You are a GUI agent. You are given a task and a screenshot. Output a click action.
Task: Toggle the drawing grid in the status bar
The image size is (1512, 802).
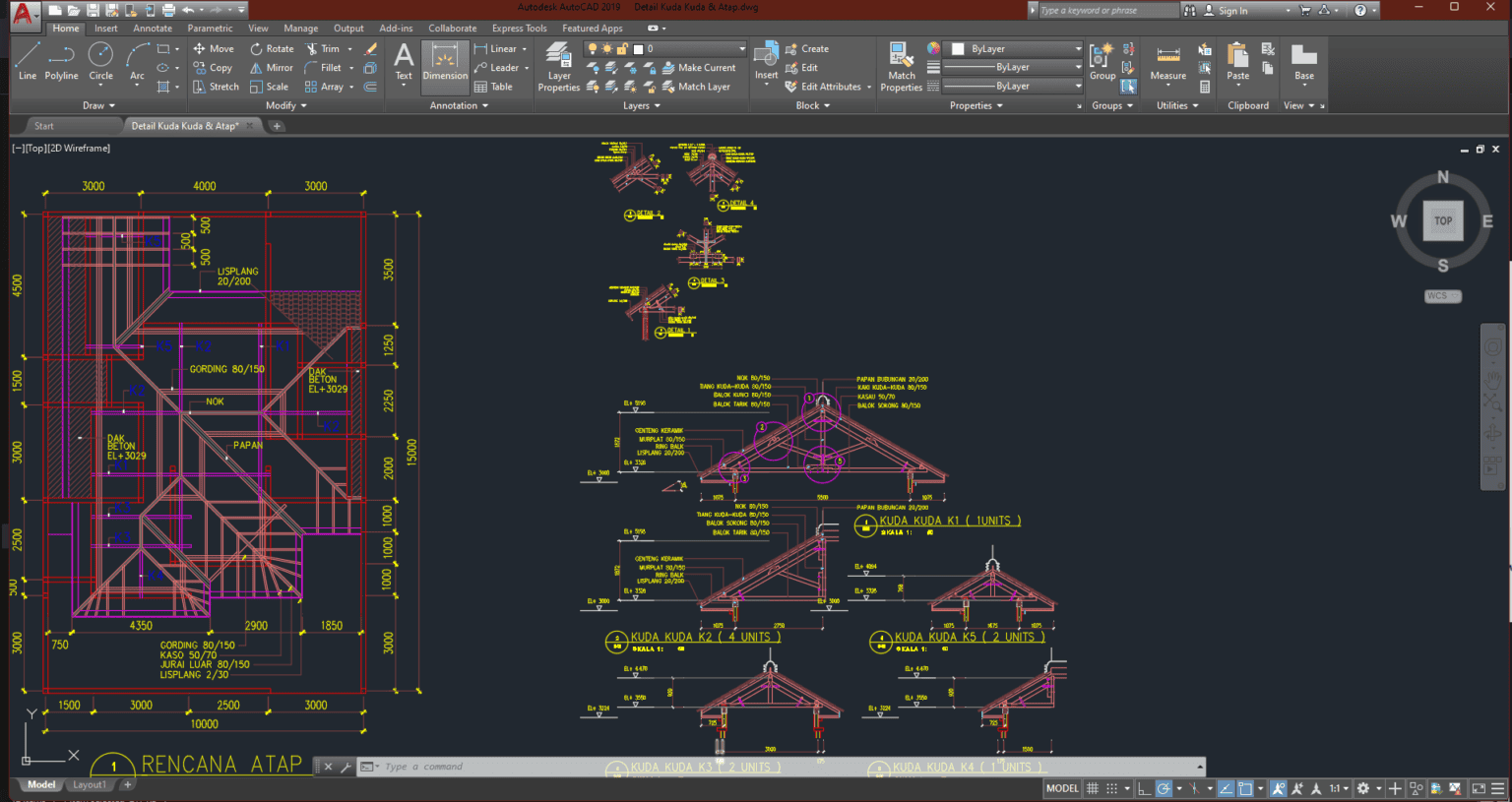(1093, 787)
